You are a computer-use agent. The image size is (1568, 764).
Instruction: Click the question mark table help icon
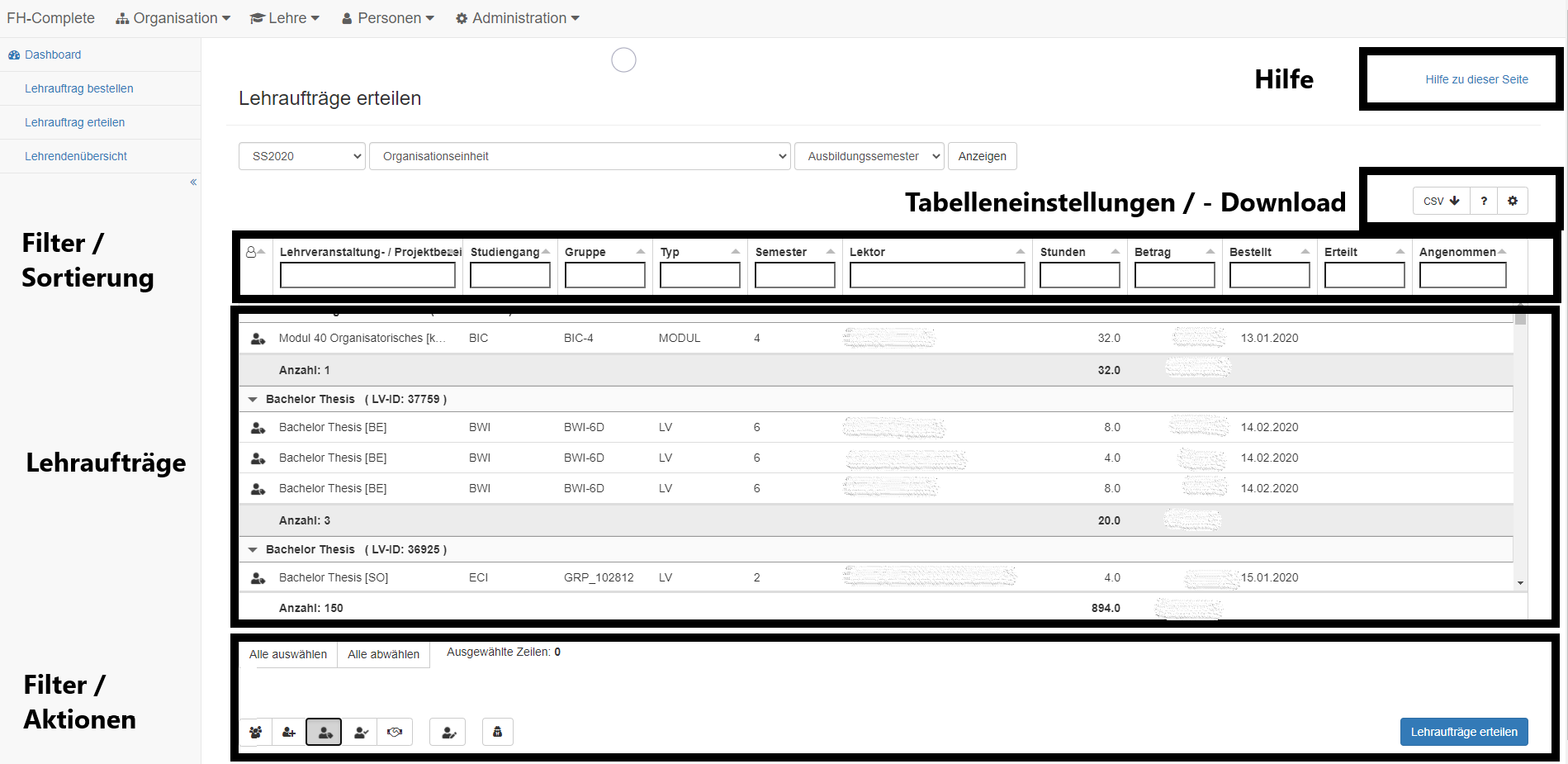click(x=1484, y=201)
